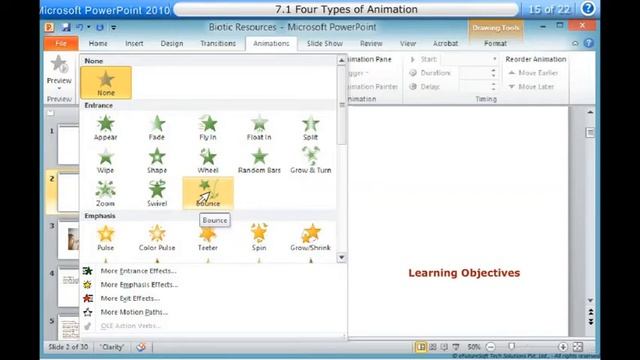Apply the Color Pulse emphasis animation

pos(157,238)
